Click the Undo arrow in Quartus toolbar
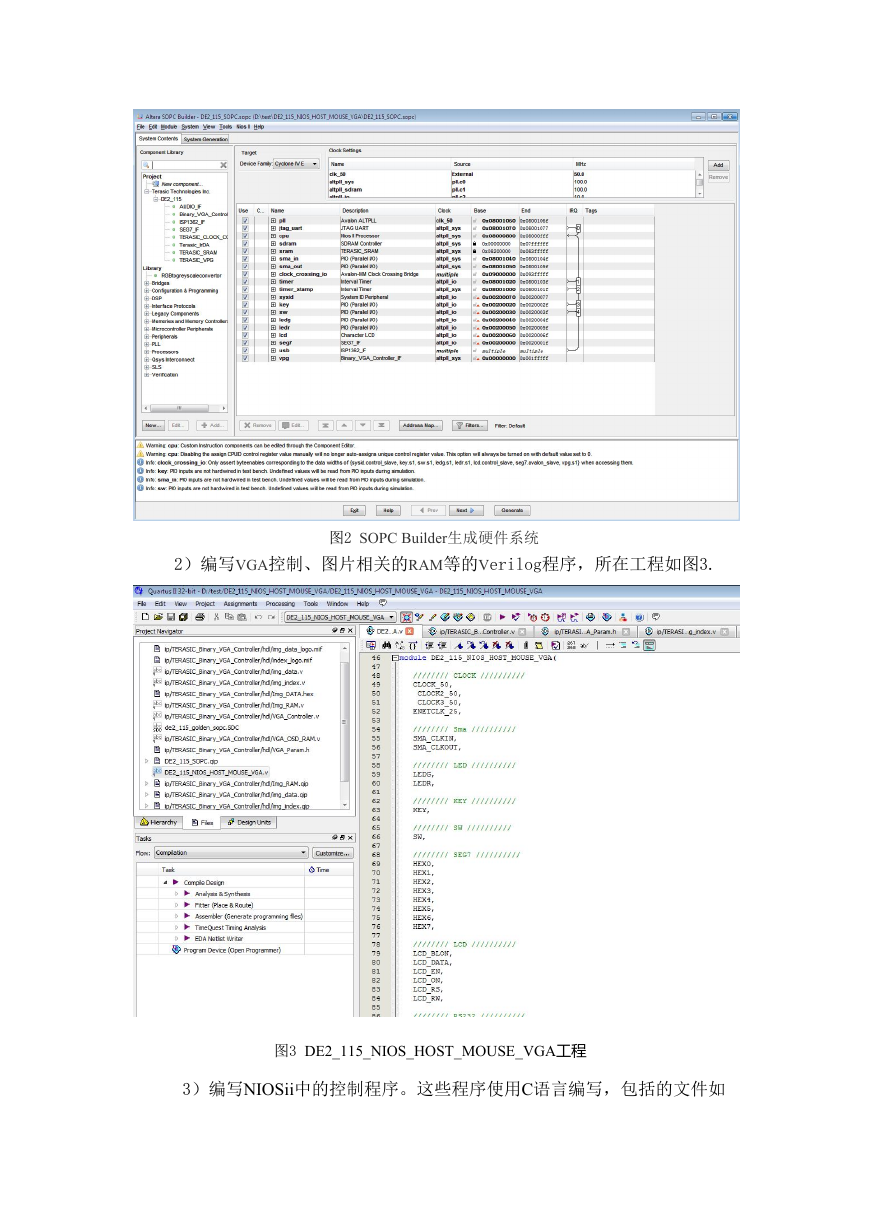Screen dimensions: 869x1228 tap(258, 617)
